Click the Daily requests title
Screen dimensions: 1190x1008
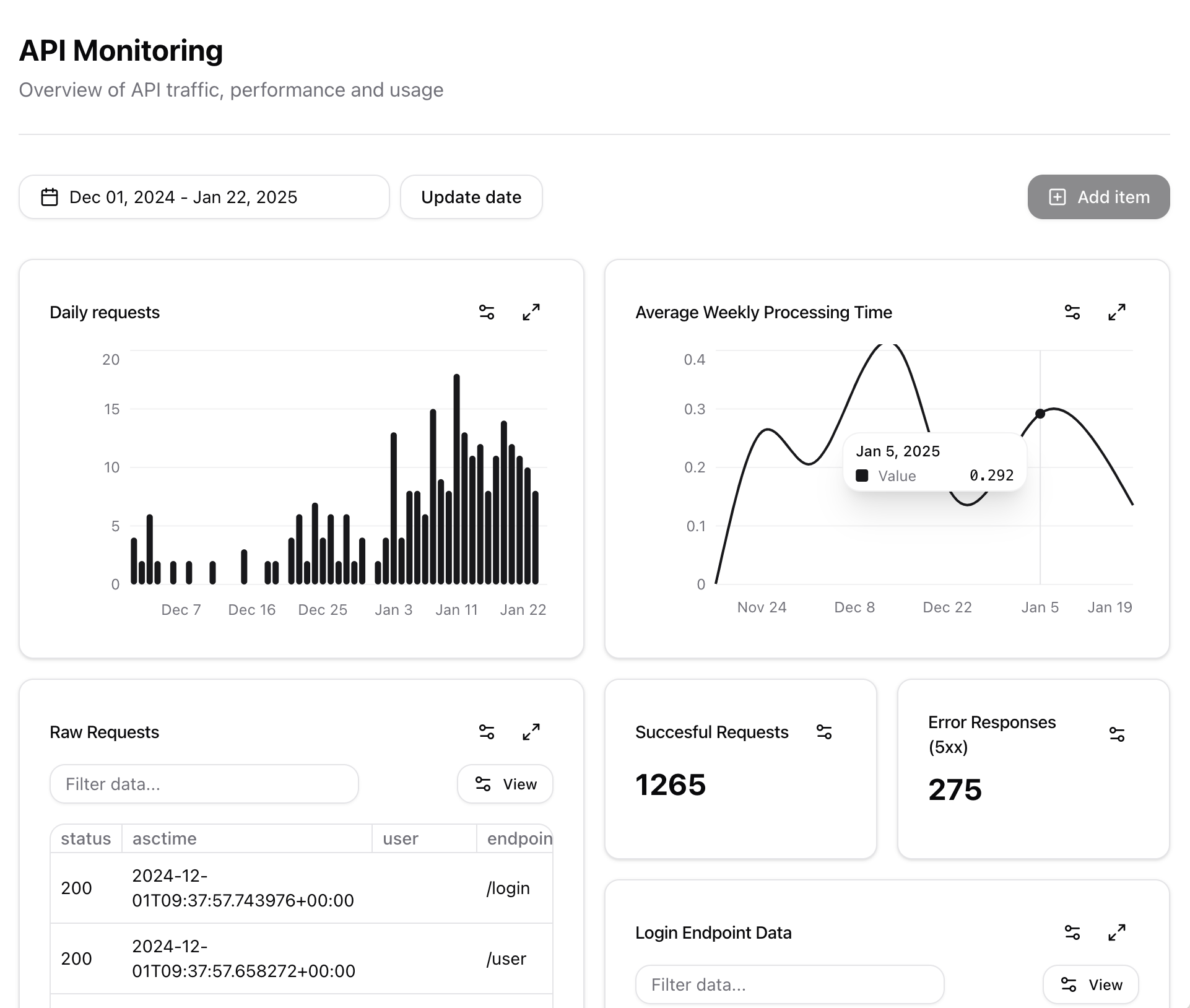point(105,312)
